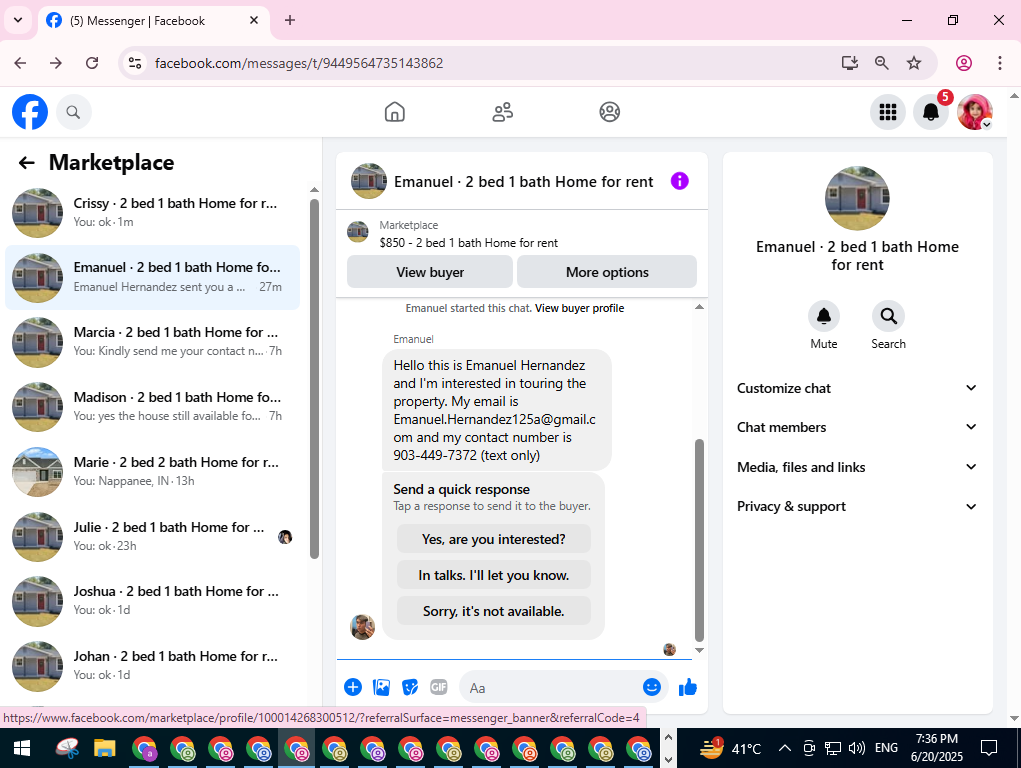The height and width of the screenshot is (768, 1021).
Task: Open Crissy conversation in list
Action: pyautogui.click(x=152, y=212)
